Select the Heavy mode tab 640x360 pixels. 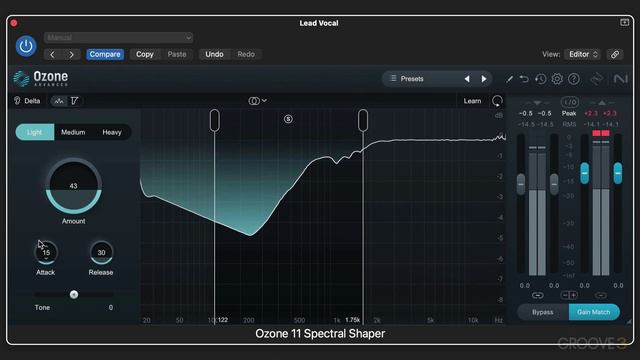[x=112, y=132]
